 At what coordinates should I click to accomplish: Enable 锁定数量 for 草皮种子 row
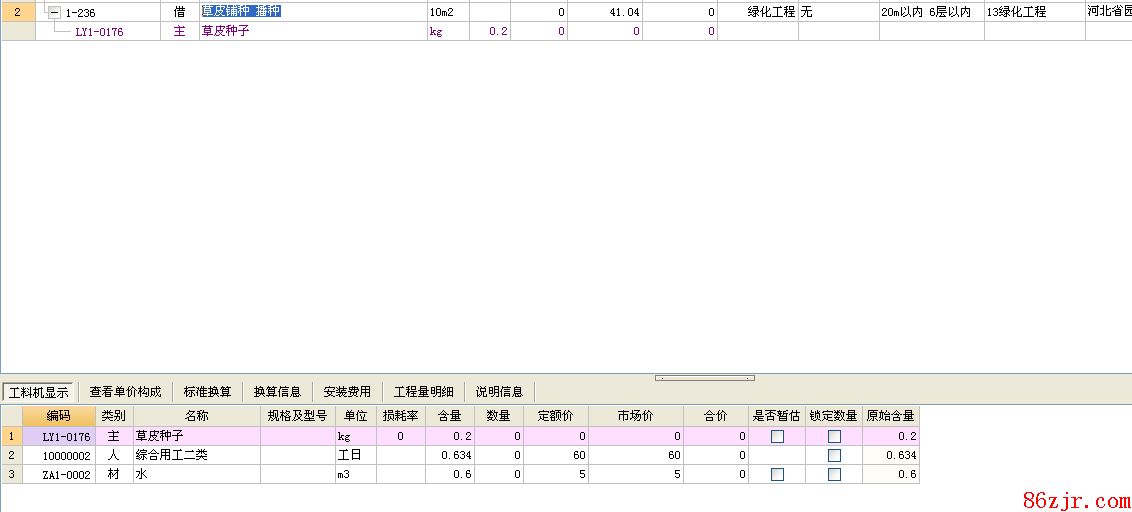tap(834, 437)
